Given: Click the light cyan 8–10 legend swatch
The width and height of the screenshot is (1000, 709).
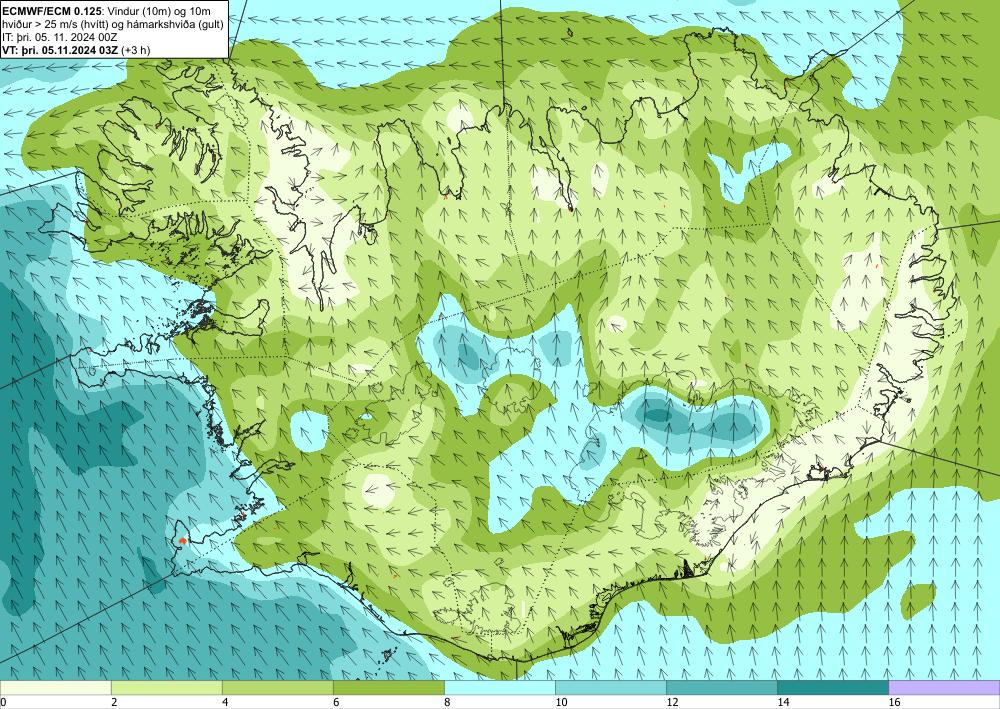Looking at the screenshot, I should (x=500, y=687).
